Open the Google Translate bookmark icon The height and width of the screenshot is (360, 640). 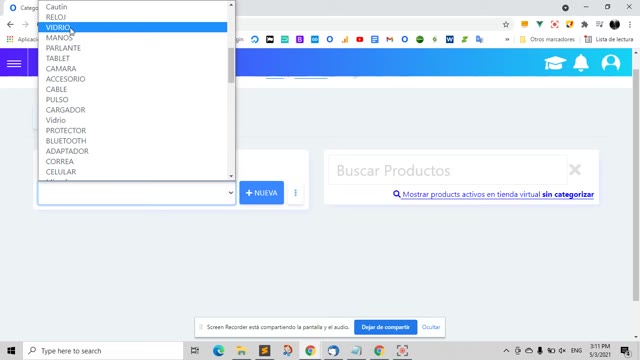(x=479, y=39)
